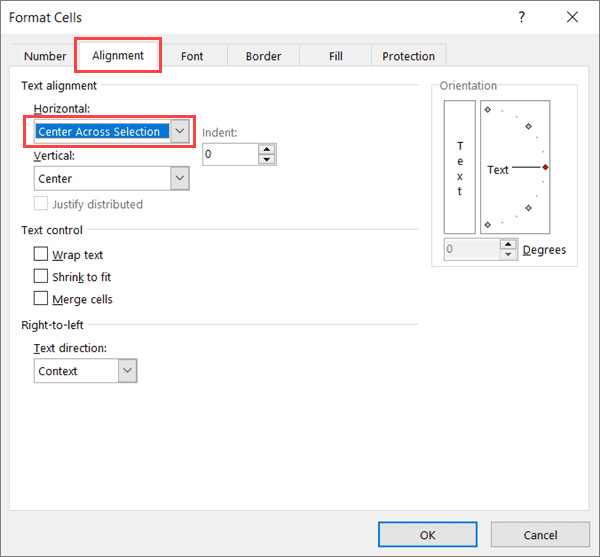Switch to the Number tab
The width and height of the screenshot is (600, 557).
(45, 57)
